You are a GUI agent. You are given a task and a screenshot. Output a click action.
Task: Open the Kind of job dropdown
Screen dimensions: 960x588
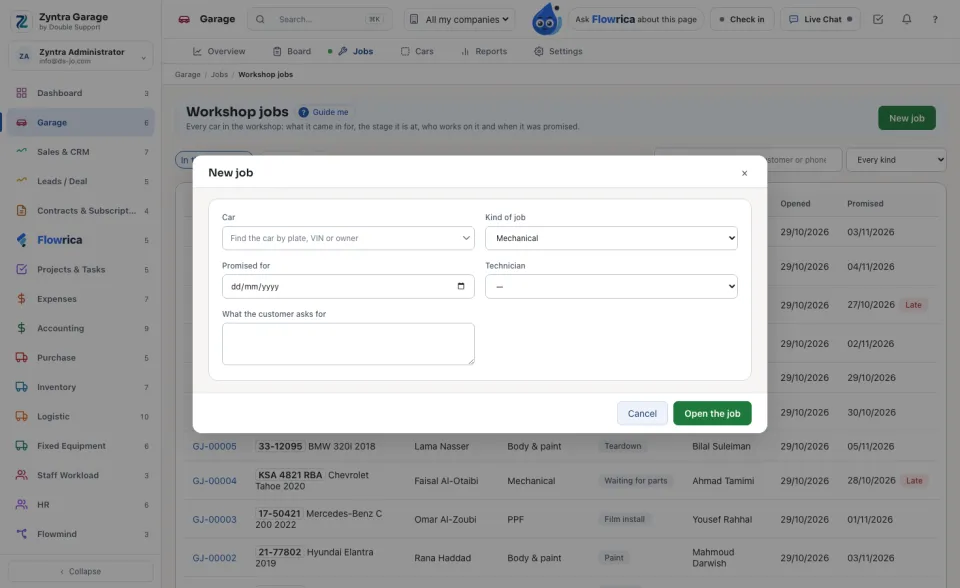click(x=611, y=238)
